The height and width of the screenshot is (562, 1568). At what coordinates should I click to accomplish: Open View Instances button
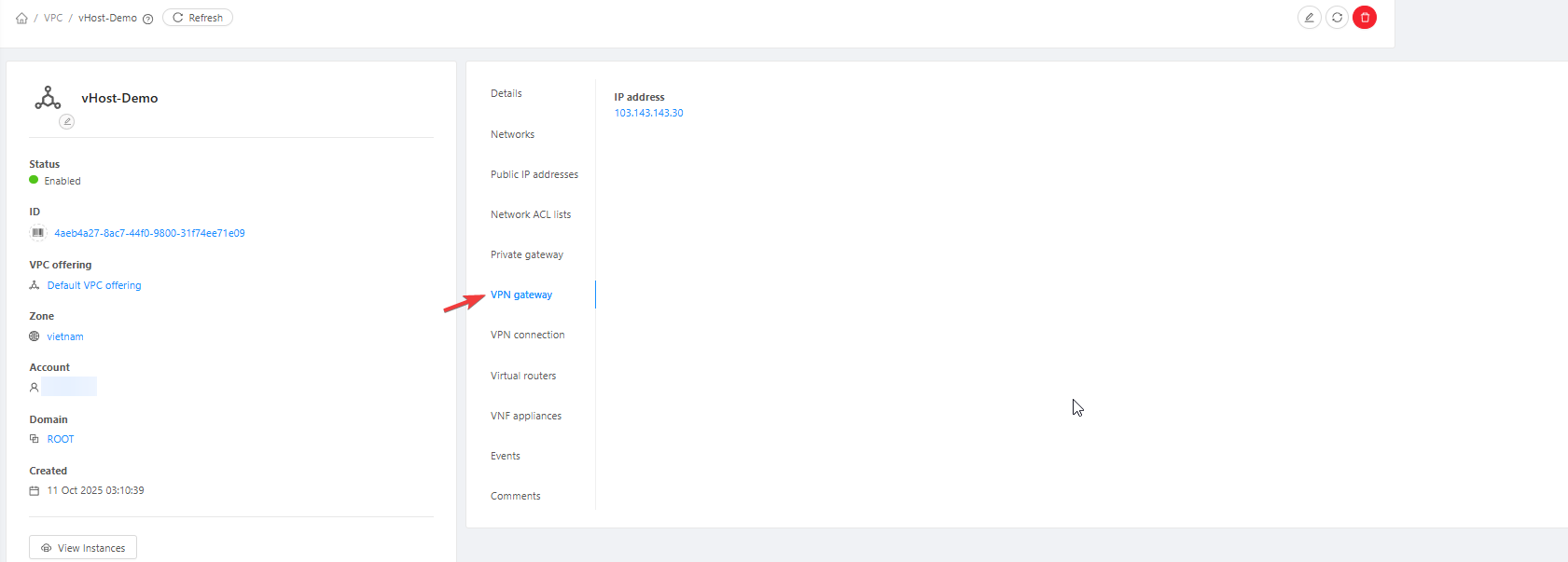pyautogui.click(x=83, y=547)
